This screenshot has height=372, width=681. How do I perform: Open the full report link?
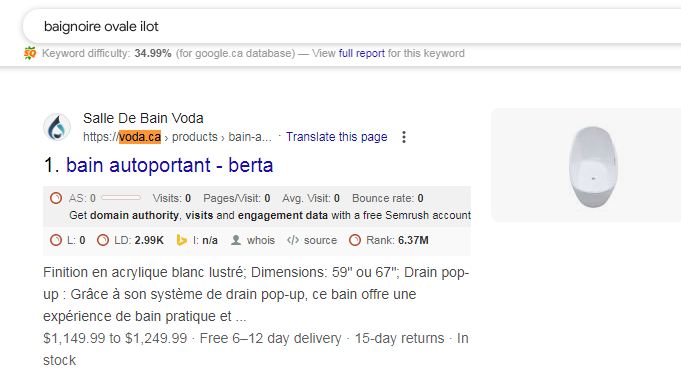click(x=361, y=53)
